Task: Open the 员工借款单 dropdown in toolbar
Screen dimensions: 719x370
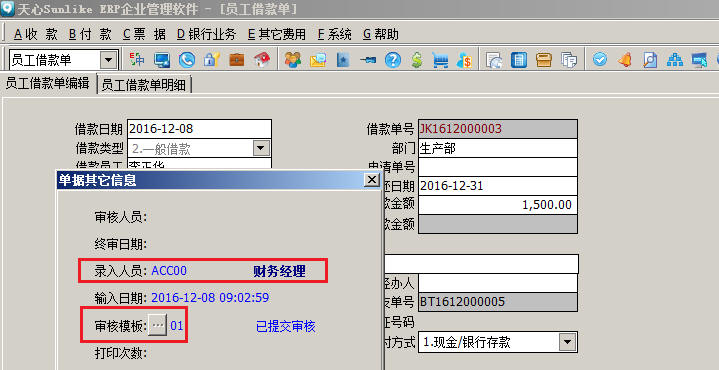Action: coord(109,60)
